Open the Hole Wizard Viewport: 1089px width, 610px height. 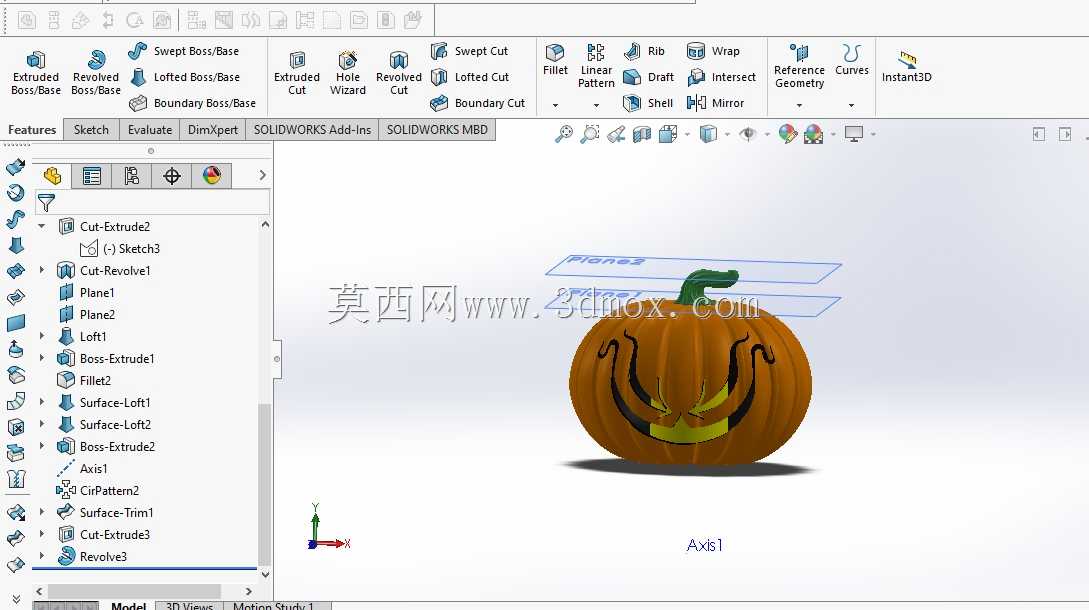[x=347, y=72]
